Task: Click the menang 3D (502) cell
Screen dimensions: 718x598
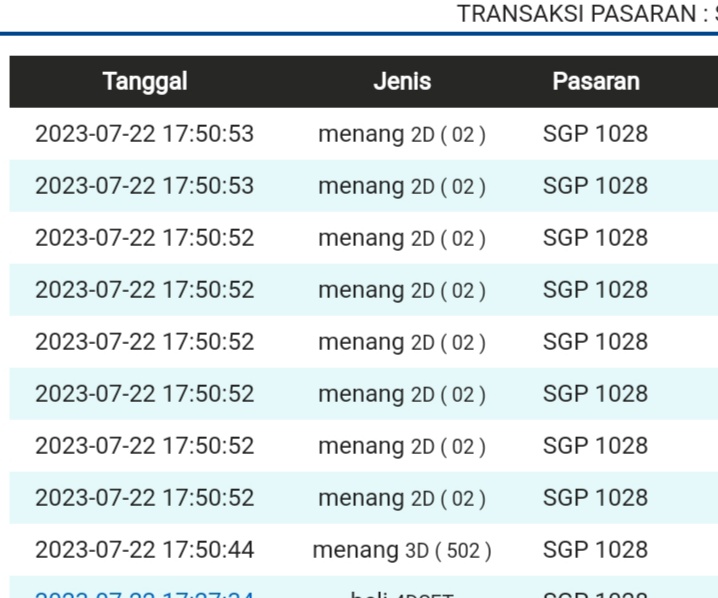Action: click(402, 550)
